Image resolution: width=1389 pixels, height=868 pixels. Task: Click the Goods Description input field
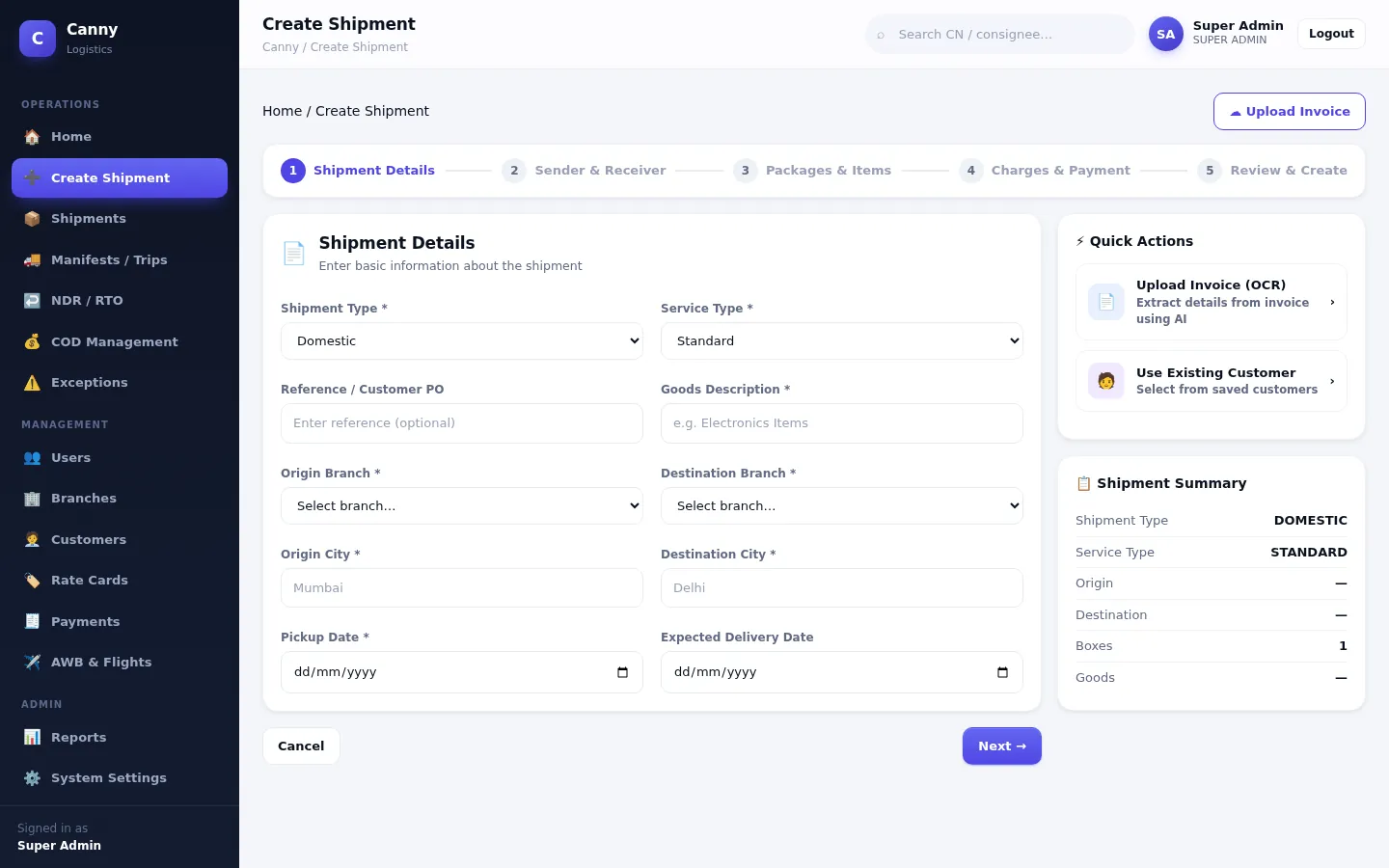(842, 423)
